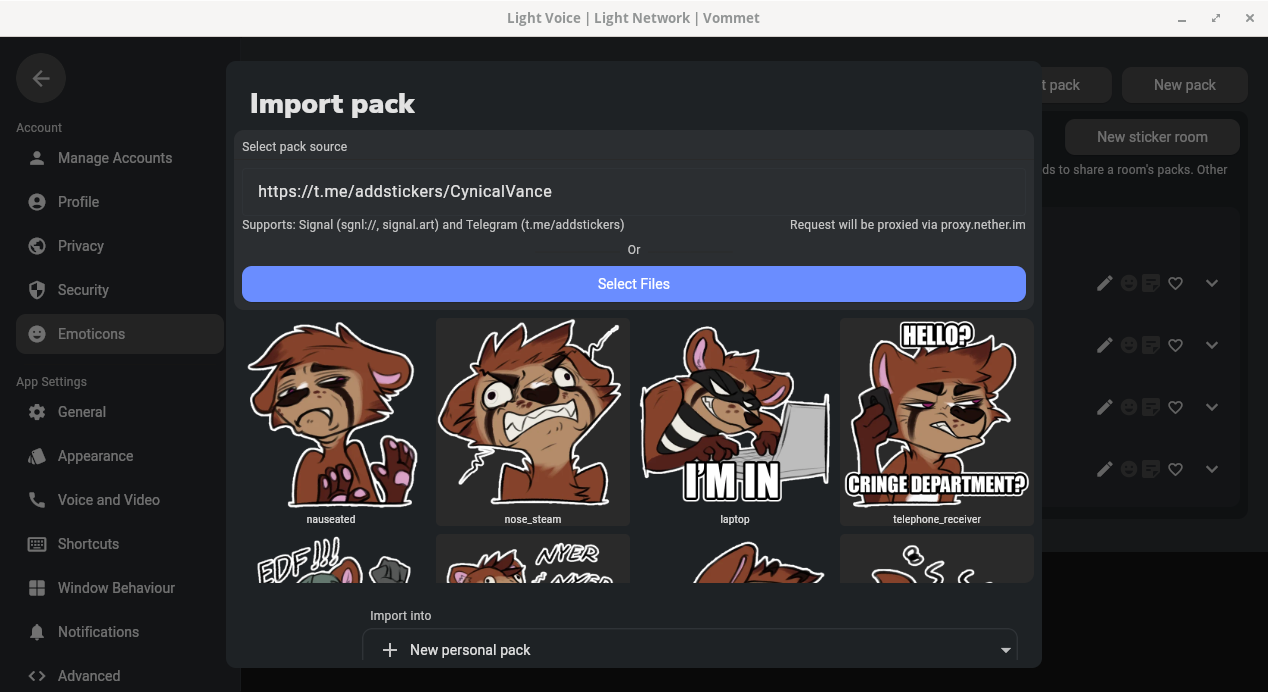
Task: Toggle sticker usage on the first pack row
Action: point(1151,283)
